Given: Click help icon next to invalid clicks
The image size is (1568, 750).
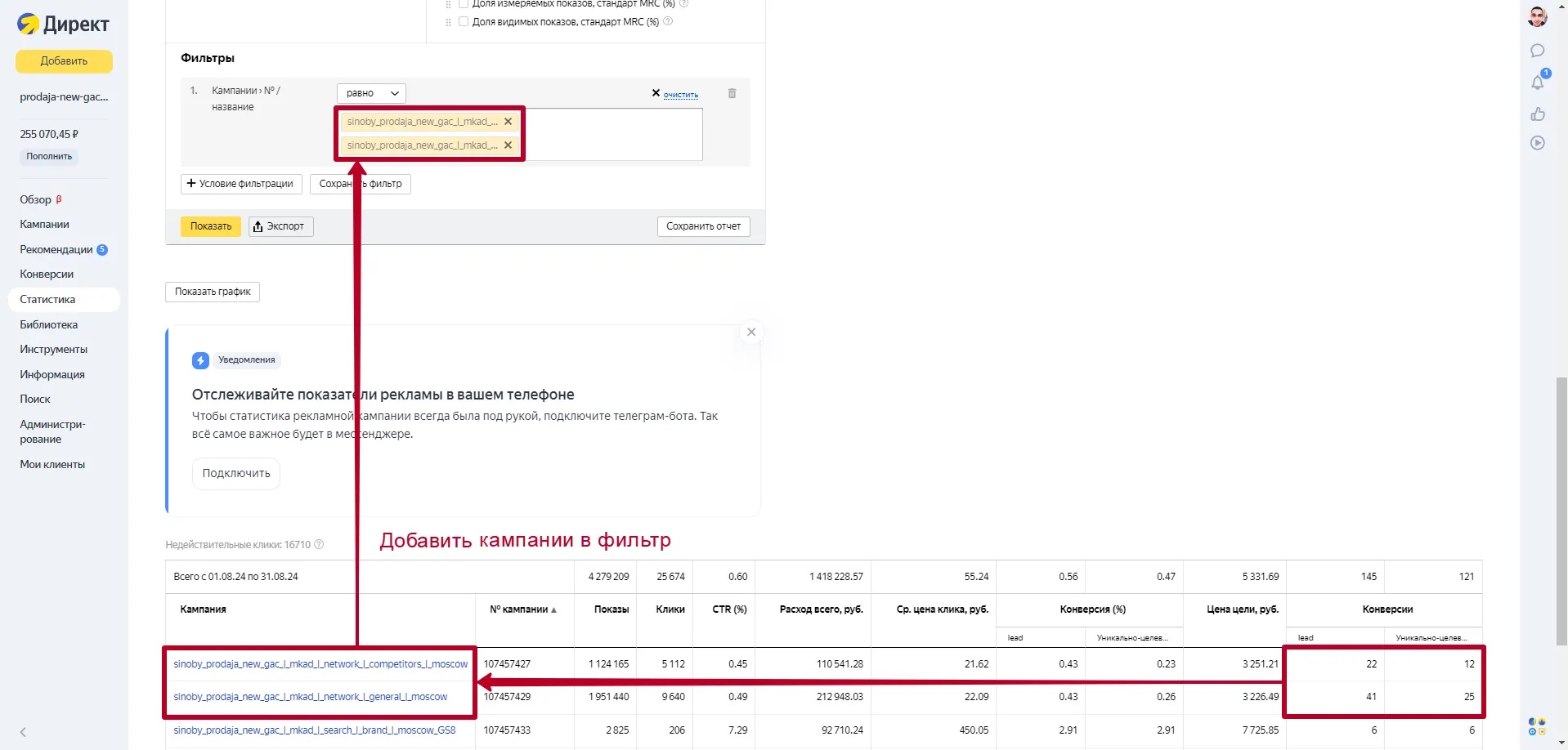Looking at the screenshot, I should click(319, 545).
